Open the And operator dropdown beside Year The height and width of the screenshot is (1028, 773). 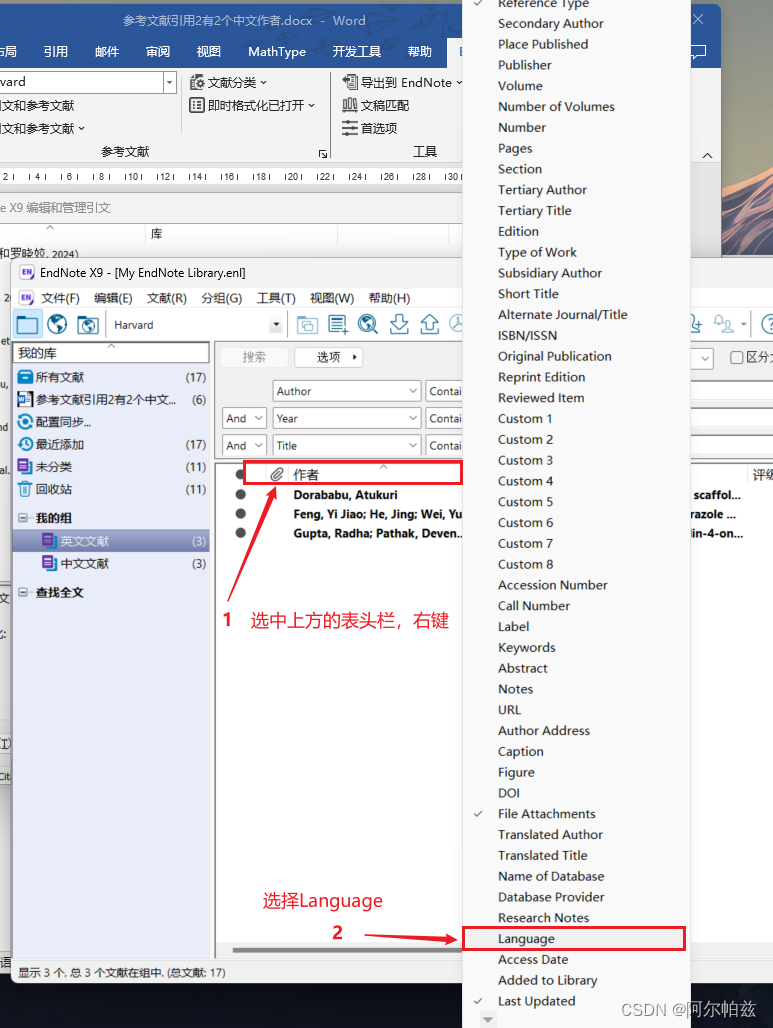click(259, 418)
